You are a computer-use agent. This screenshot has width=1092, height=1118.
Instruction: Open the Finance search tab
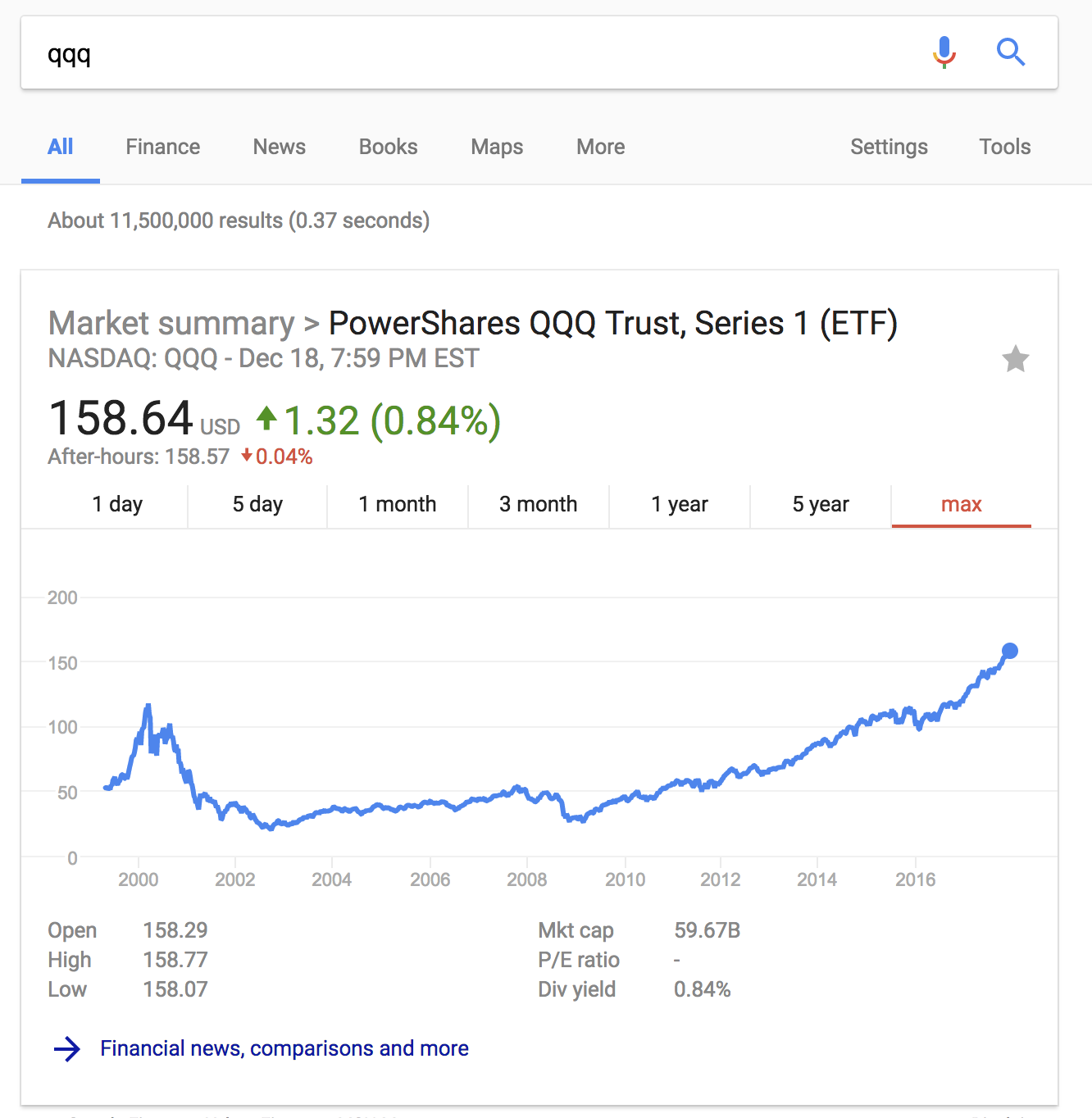pos(163,147)
